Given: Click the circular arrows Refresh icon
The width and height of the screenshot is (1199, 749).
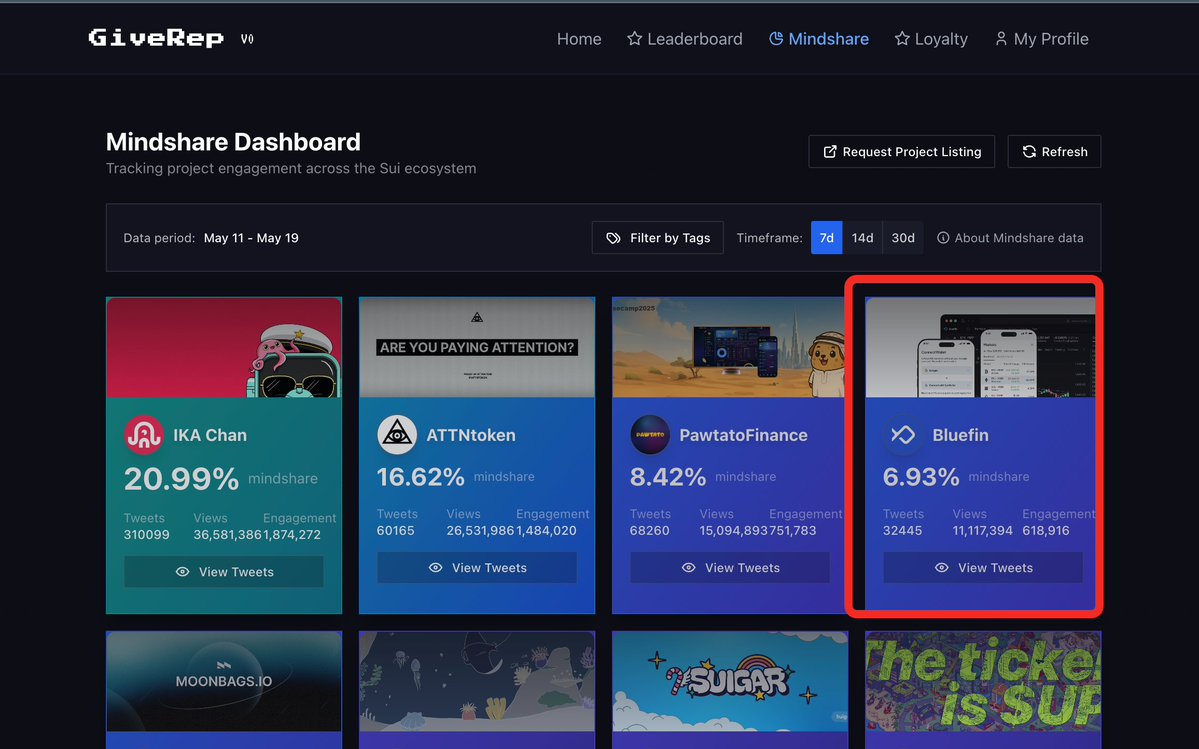Looking at the screenshot, I should 1029,151.
